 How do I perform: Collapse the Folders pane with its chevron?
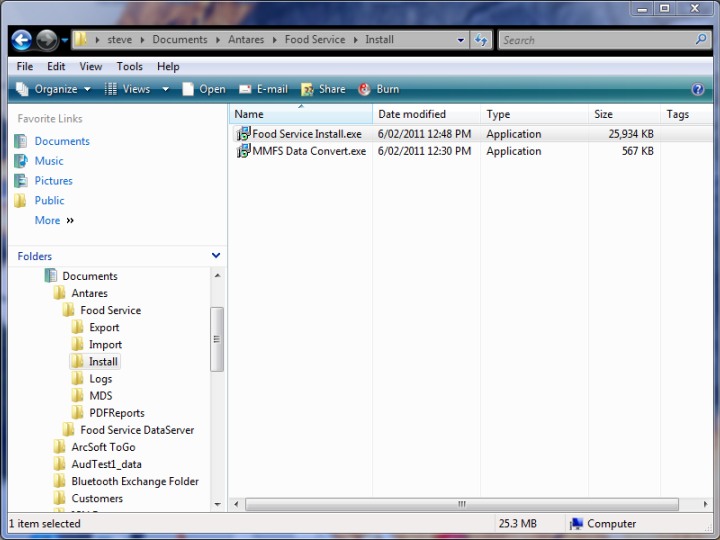pyautogui.click(x=216, y=255)
